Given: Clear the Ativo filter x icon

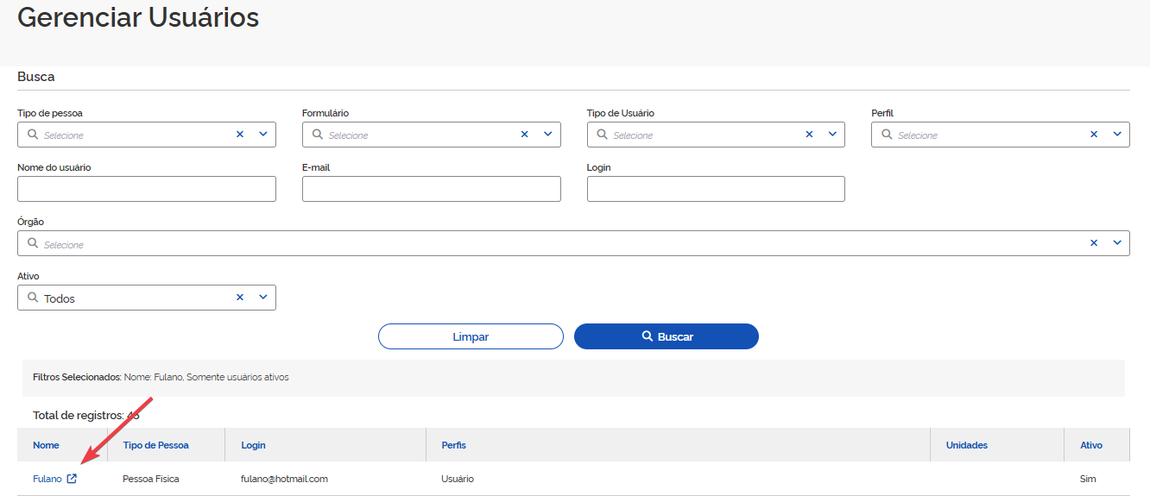Looking at the screenshot, I should [x=240, y=297].
